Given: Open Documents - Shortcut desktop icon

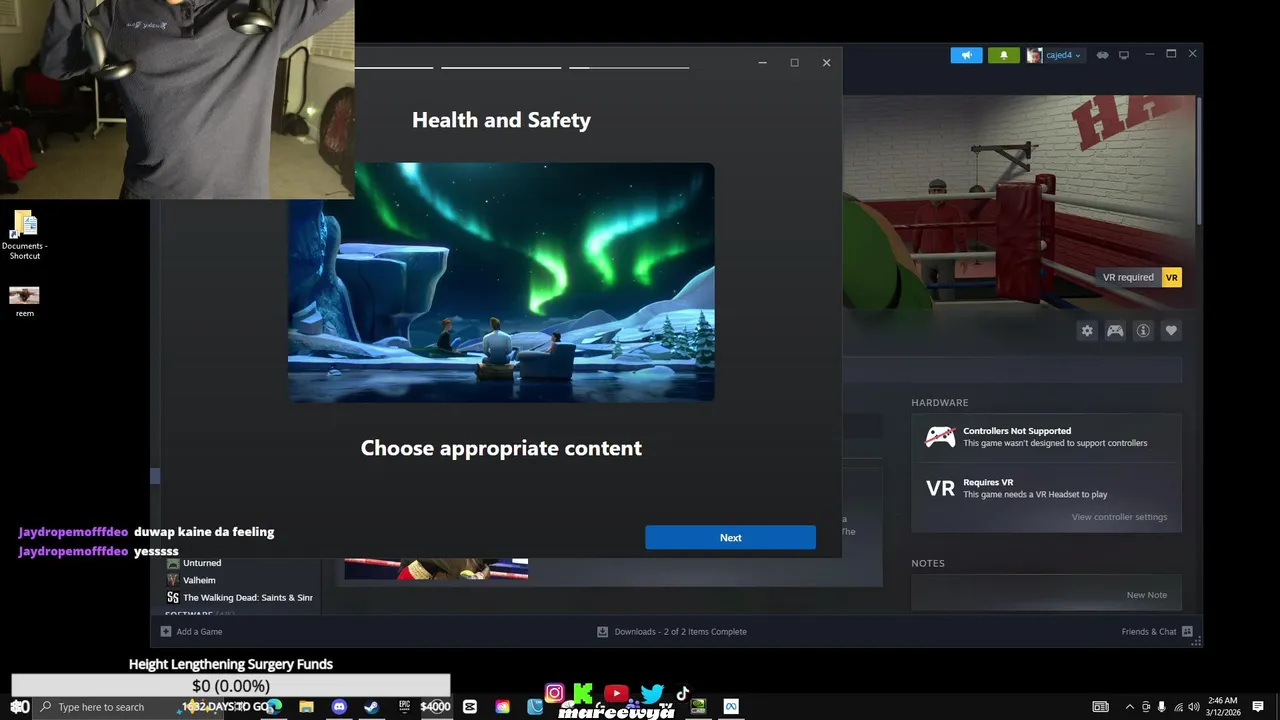Looking at the screenshot, I should (25, 235).
